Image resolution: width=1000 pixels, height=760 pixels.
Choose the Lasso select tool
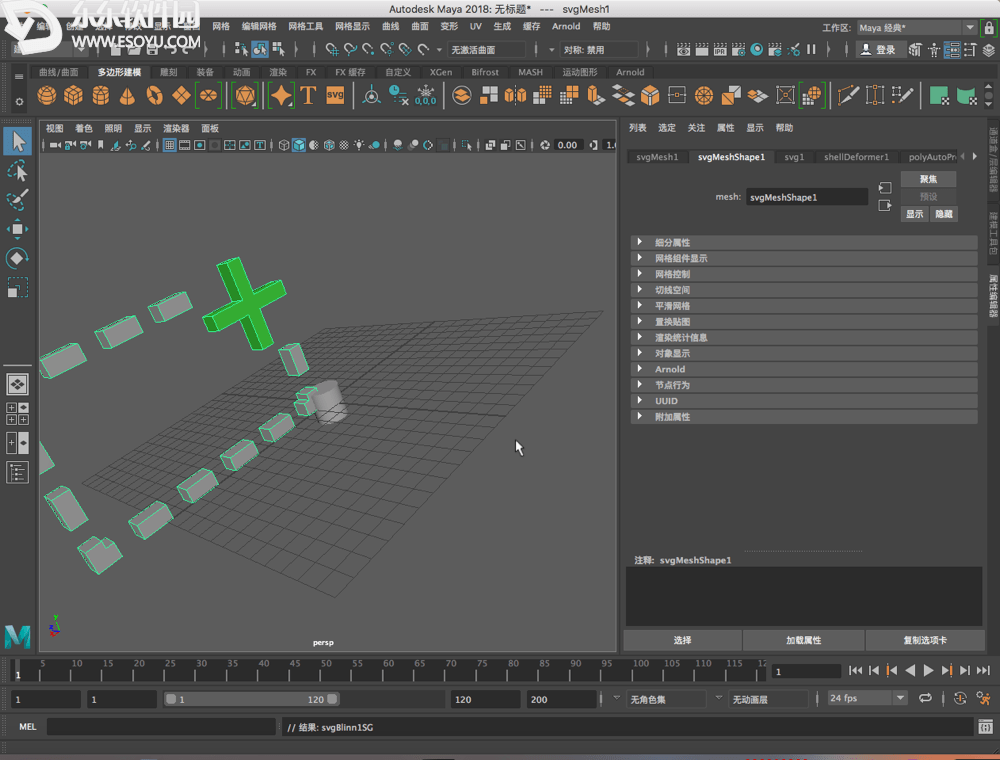pyautogui.click(x=18, y=172)
